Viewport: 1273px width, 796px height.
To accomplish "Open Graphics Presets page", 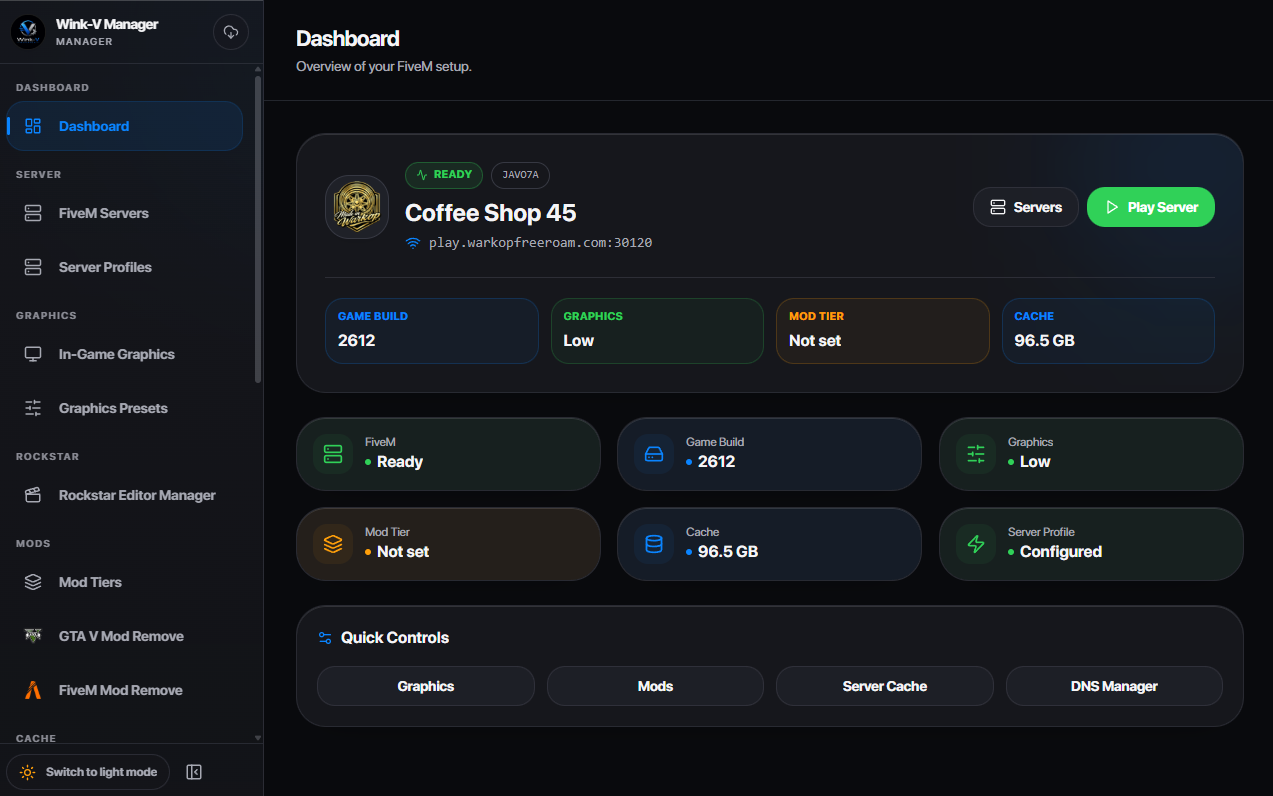I will [125, 408].
